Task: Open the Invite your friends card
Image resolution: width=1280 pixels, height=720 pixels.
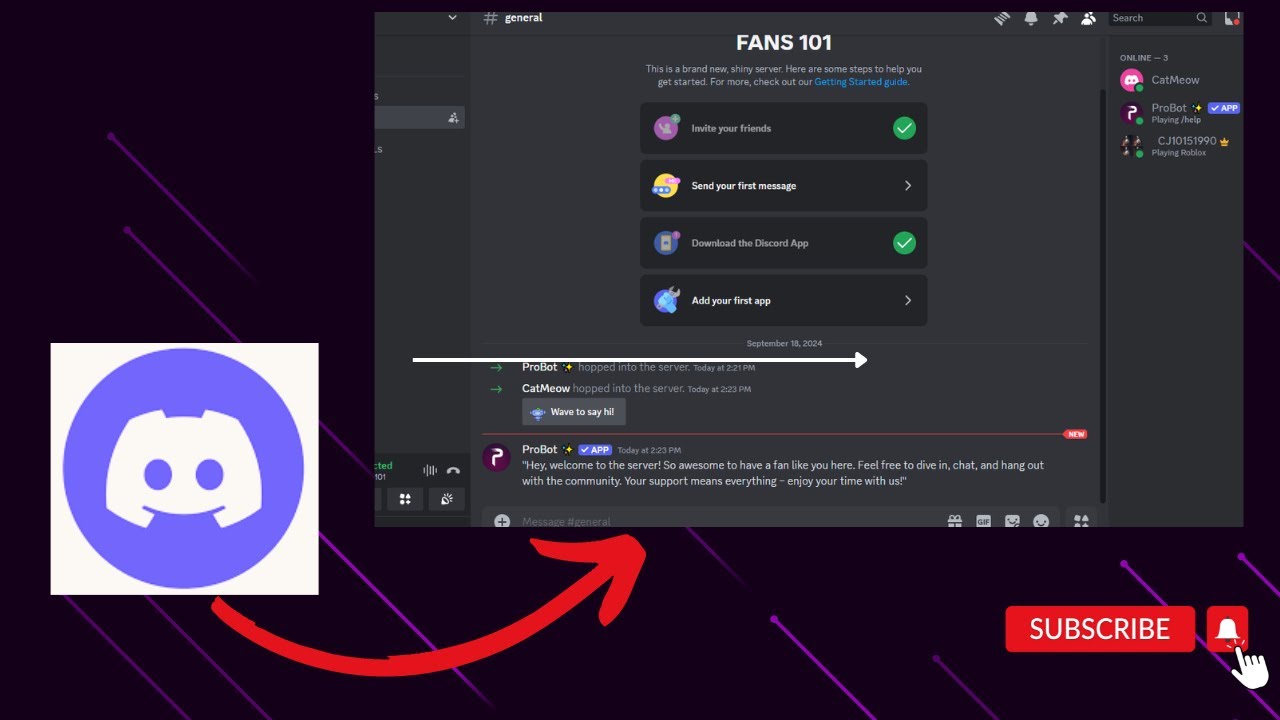Action: (x=783, y=128)
